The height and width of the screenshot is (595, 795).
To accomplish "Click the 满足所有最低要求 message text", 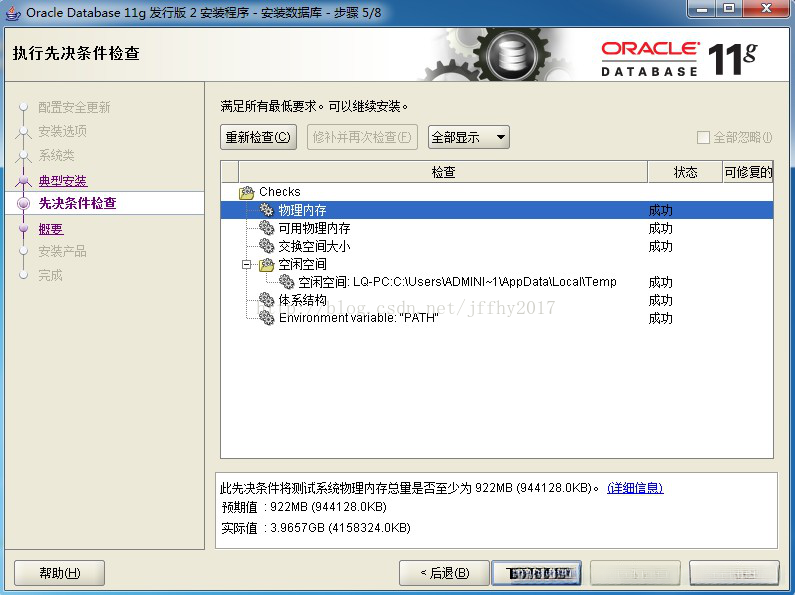I will click(314, 106).
